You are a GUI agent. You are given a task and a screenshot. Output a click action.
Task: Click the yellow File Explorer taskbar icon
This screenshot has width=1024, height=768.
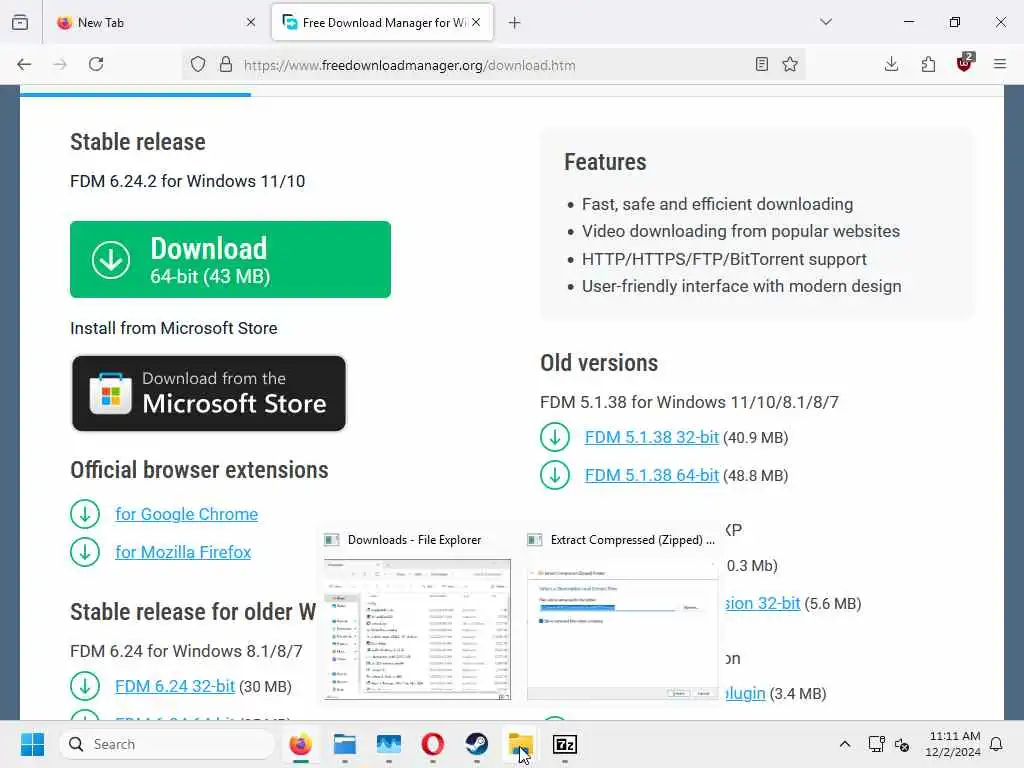click(x=520, y=744)
